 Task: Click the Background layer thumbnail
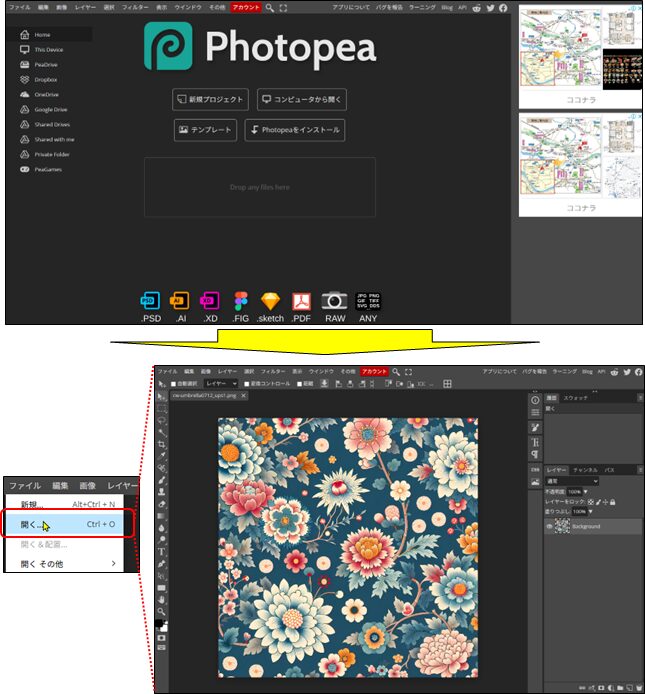[562, 526]
